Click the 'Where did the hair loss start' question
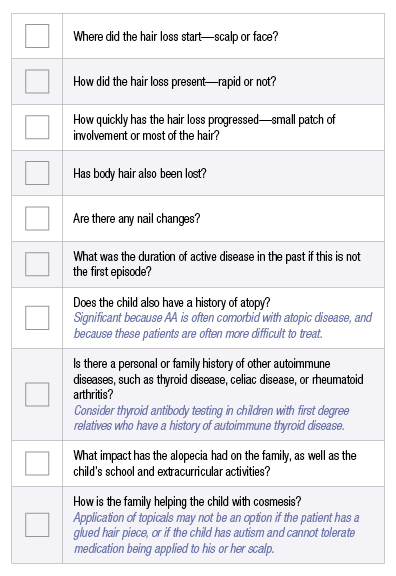The height and width of the screenshot is (576, 396). (176, 36)
